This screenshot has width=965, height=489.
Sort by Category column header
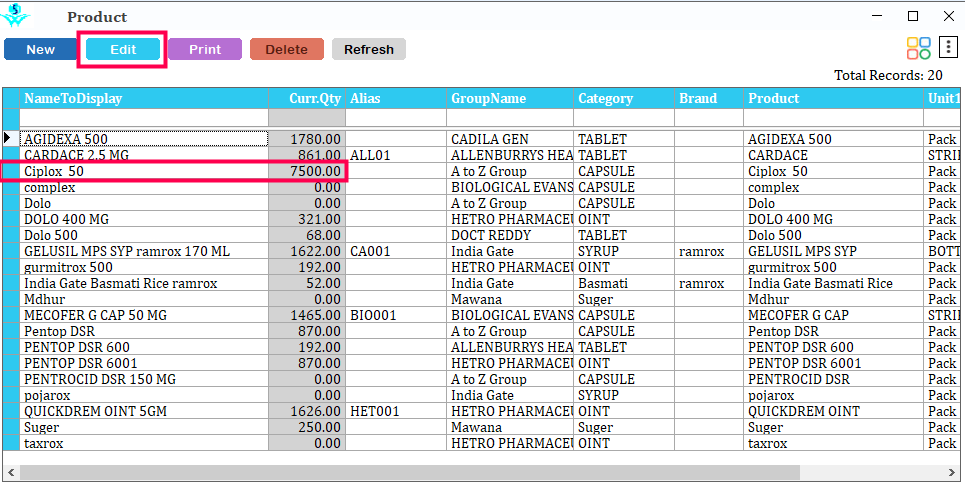pos(623,98)
